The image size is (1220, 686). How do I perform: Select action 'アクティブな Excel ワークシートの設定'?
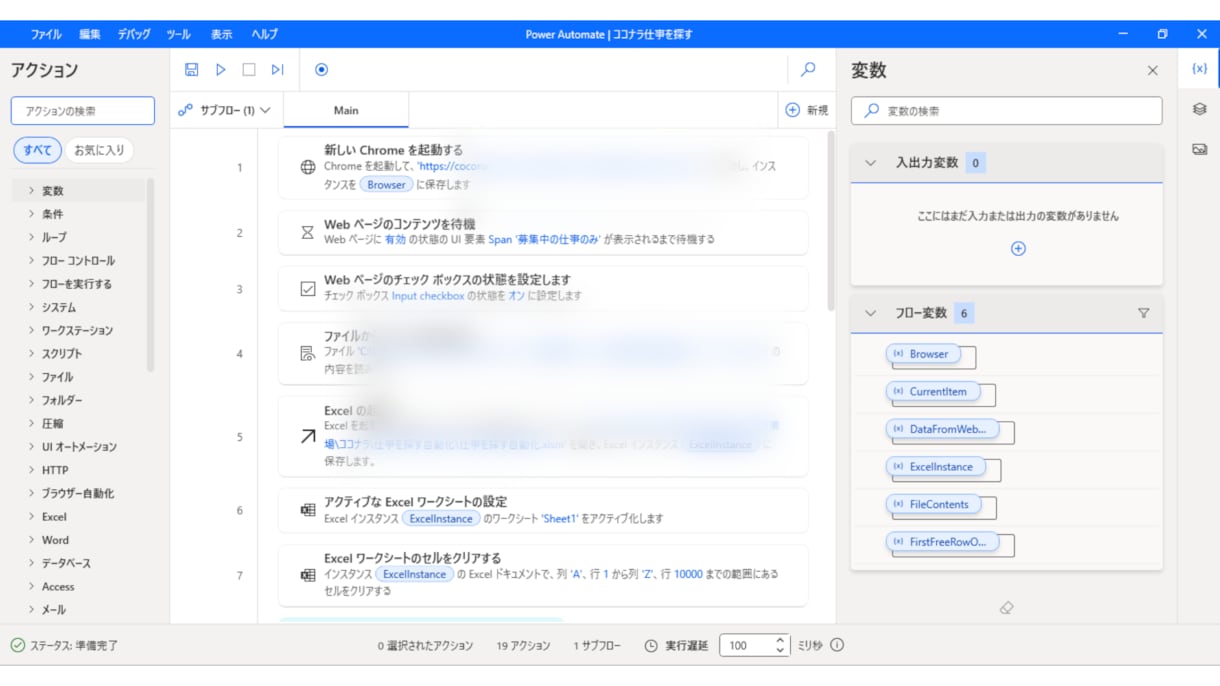point(543,510)
